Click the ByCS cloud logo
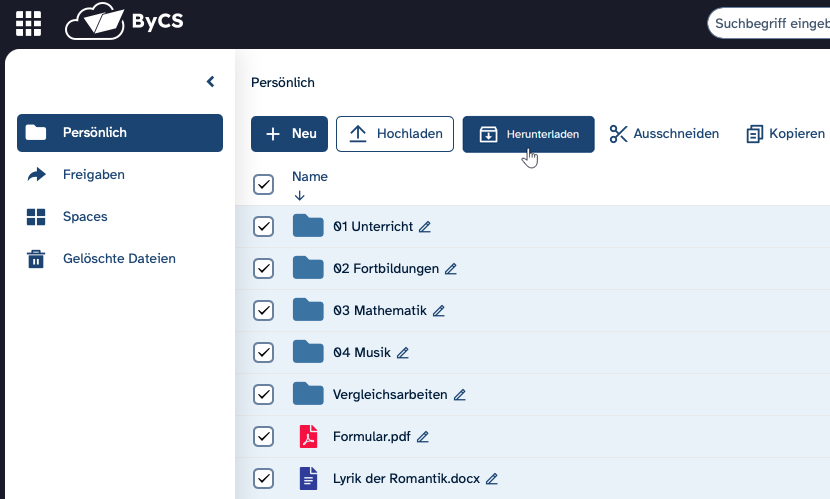Viewport: 830px width, 499px height. coord(124,22)
